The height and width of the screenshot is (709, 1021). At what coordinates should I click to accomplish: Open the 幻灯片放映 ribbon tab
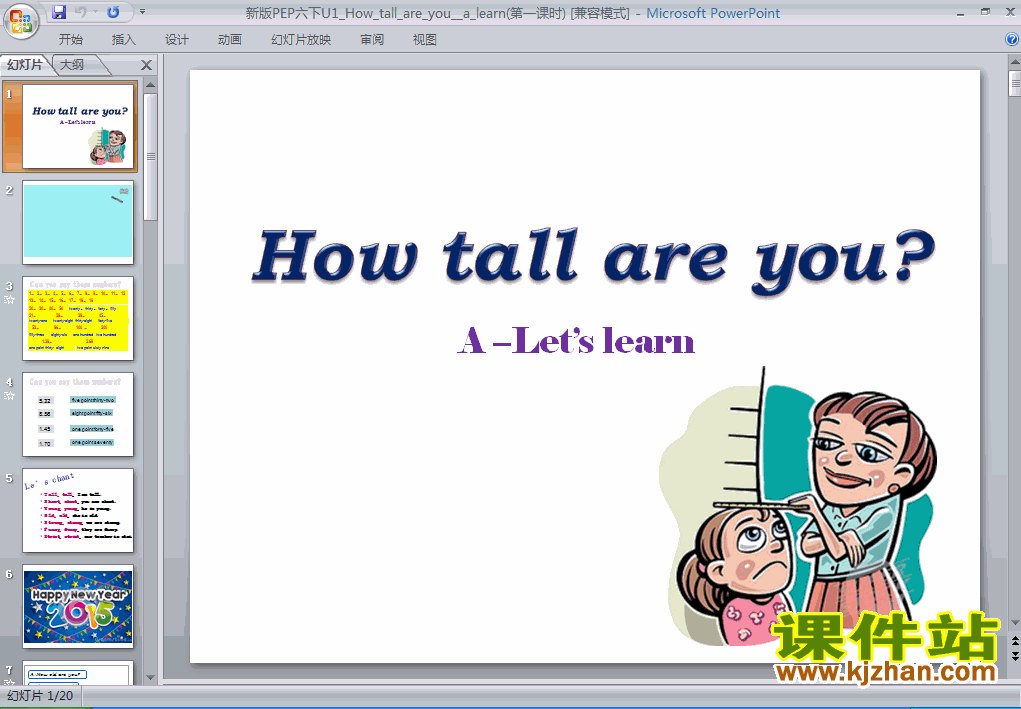tap(301, 40)
